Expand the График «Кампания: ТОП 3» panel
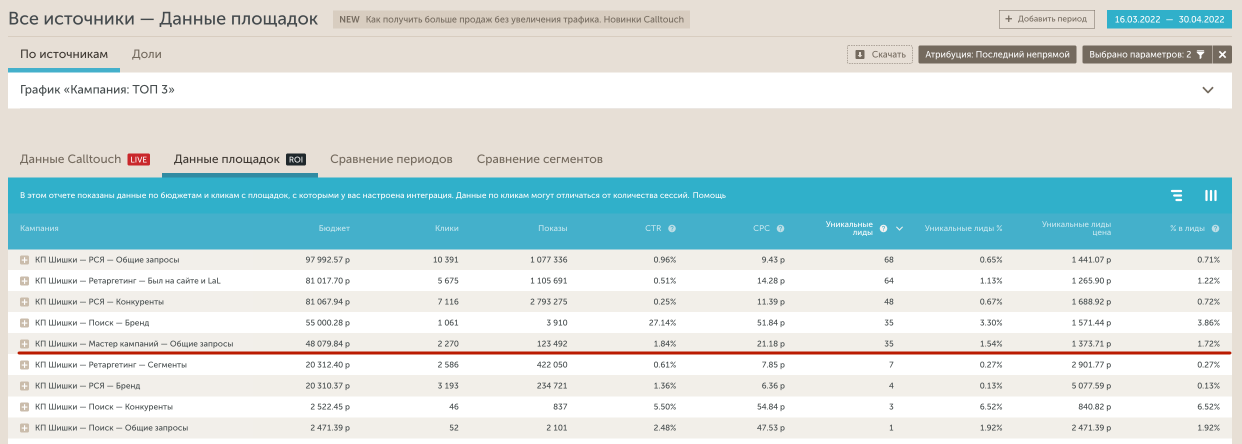The height and width of the screenshot is (444, 1242). point(1208,90)
